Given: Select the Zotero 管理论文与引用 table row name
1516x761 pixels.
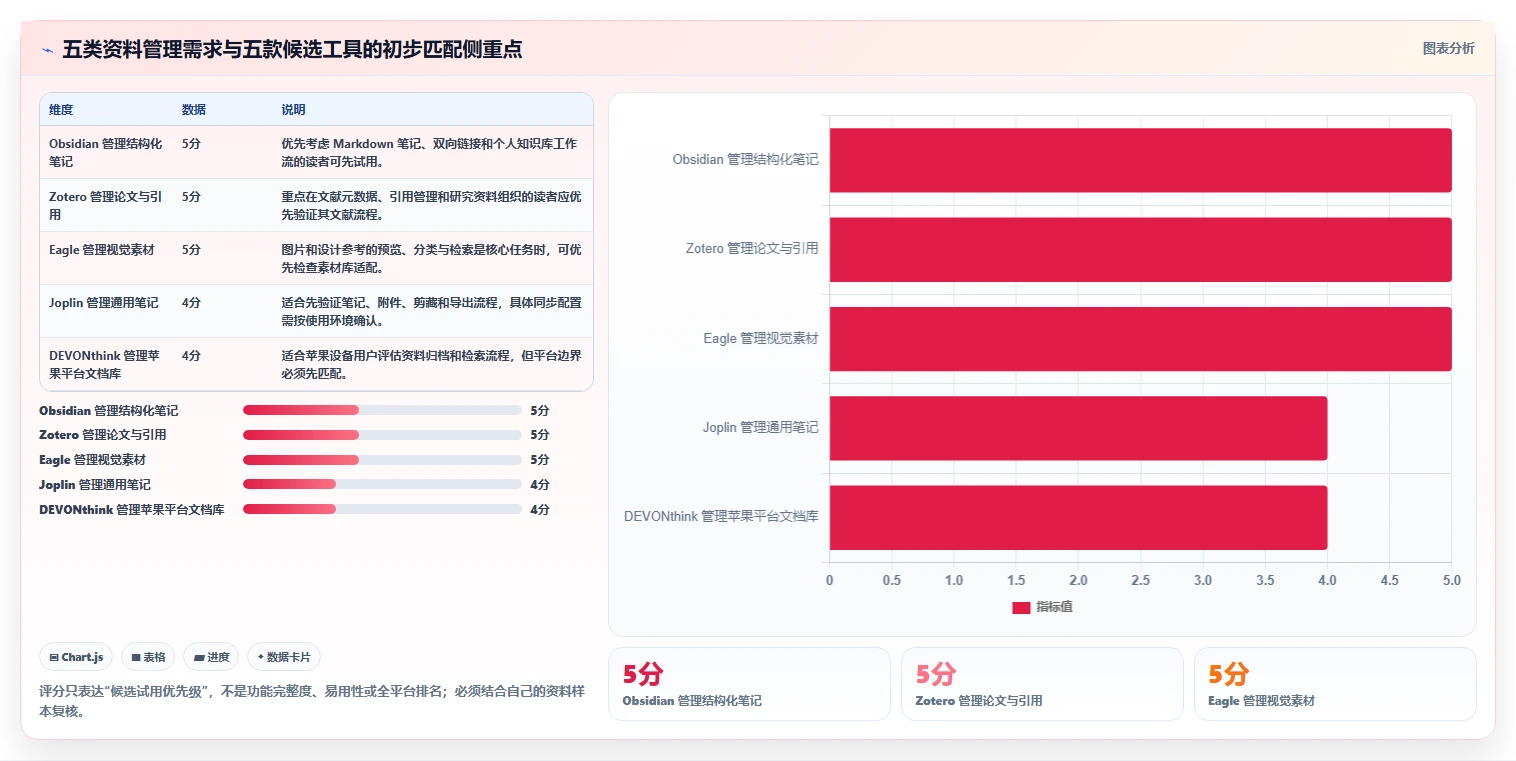Looking at the screenshot, I should pyautogui.click(x=106, y=205).
